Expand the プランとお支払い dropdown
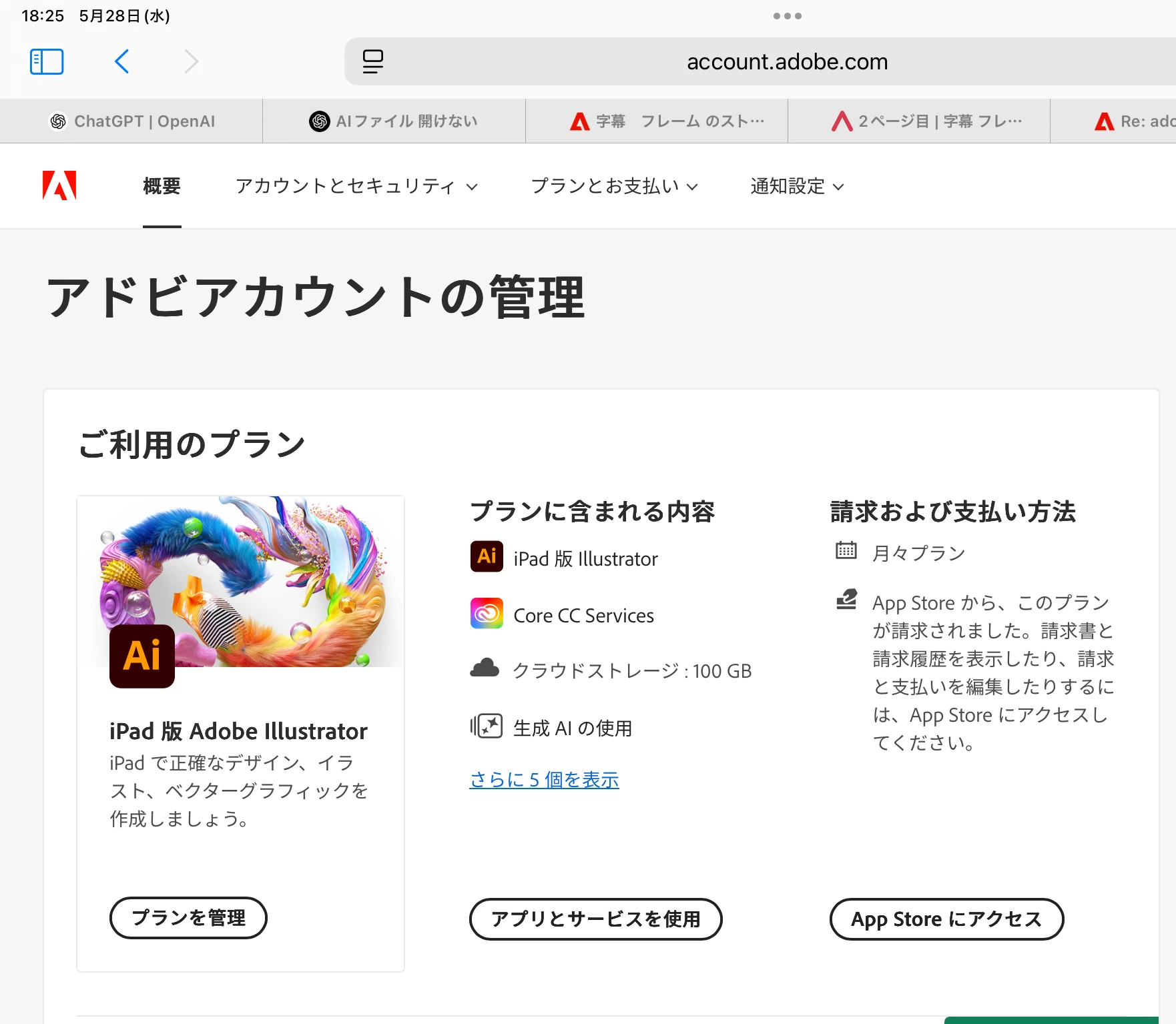Image resolution: width=1176 pixels, height=1024 pixels. point(614,186)
